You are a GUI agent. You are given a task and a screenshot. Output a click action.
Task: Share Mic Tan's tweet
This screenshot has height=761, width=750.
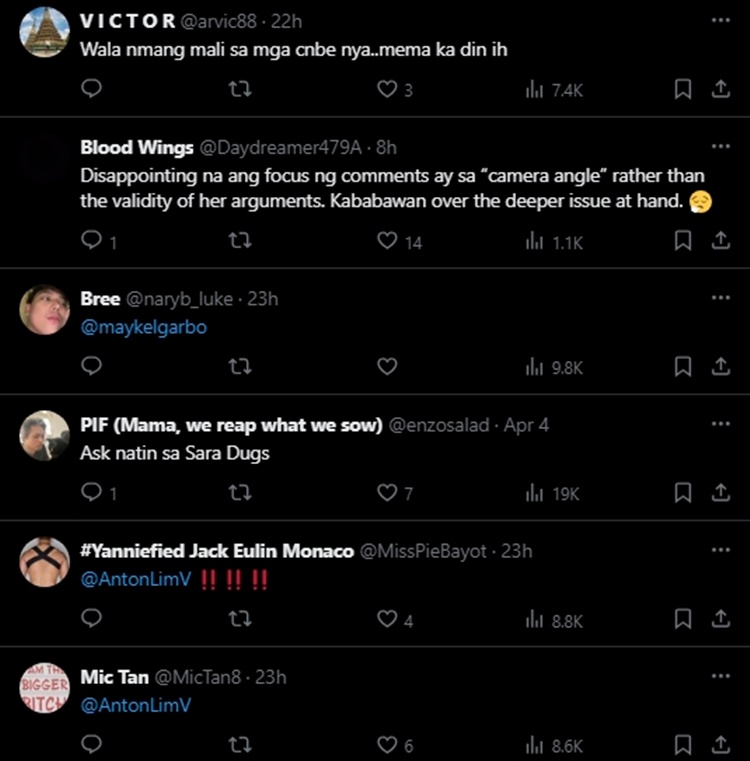(720, 745)
